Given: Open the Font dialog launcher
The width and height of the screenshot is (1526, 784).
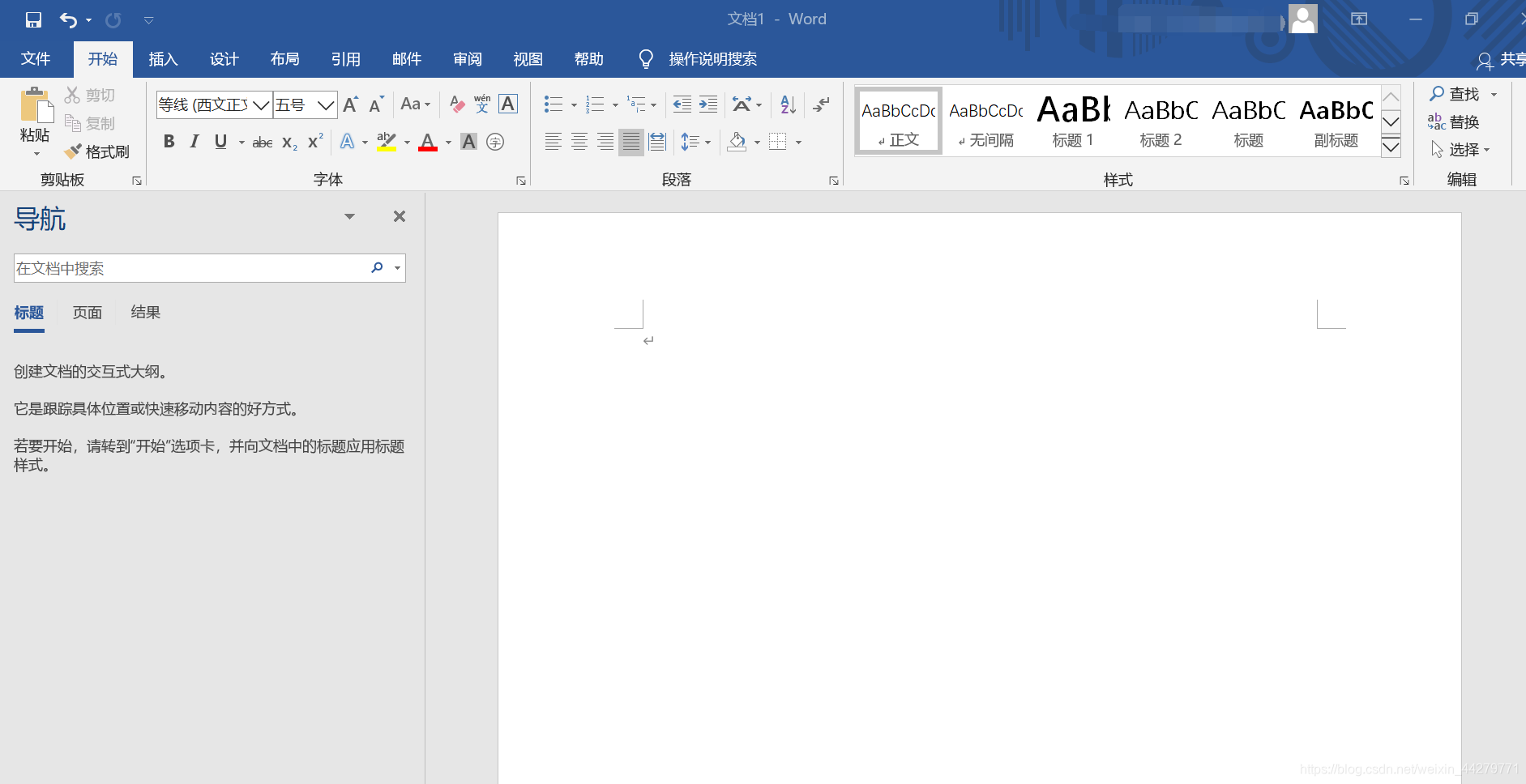Looking at the screenshot, I should tap(520, 181).
